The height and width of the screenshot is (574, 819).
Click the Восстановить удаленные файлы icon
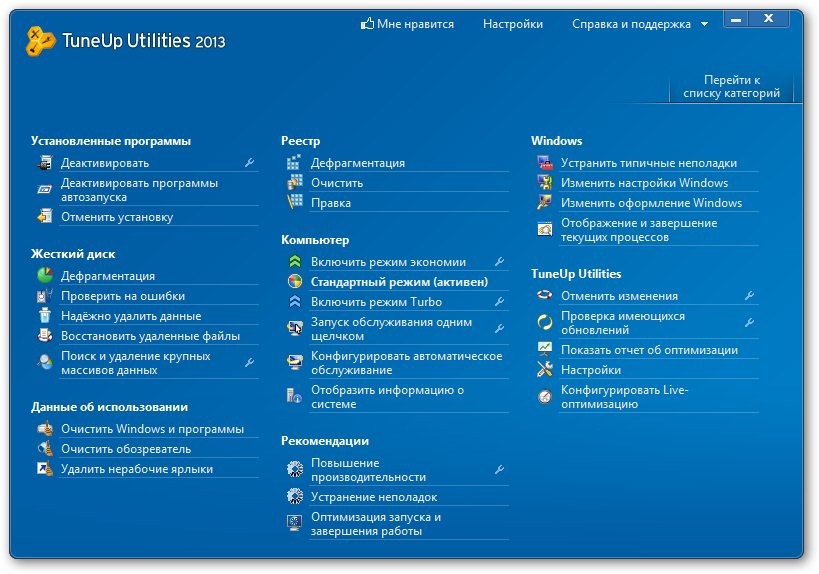(x=45, y=335)
